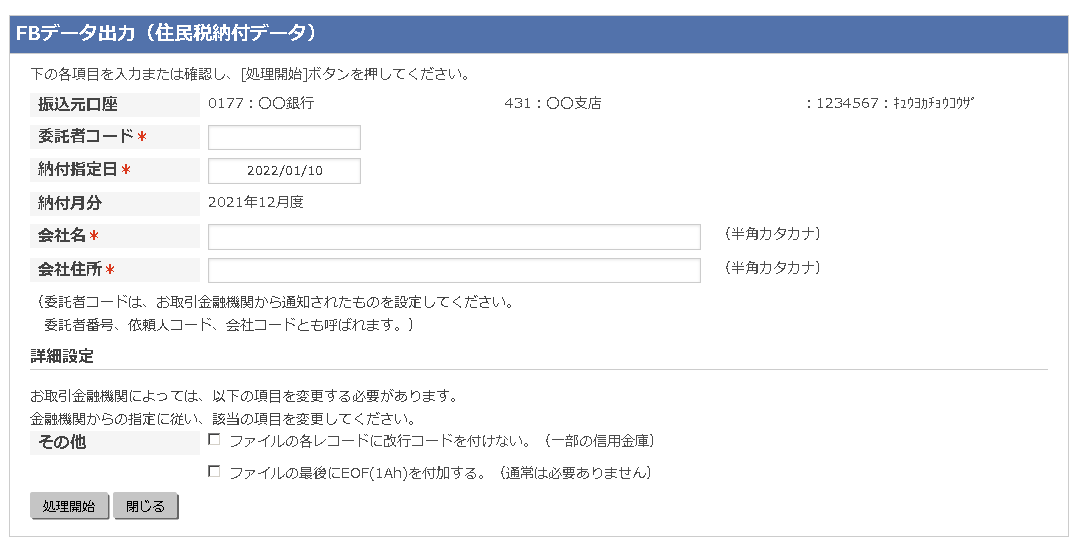
Task: Click the 委託者コード input field
Action: [x=284, y=137]
